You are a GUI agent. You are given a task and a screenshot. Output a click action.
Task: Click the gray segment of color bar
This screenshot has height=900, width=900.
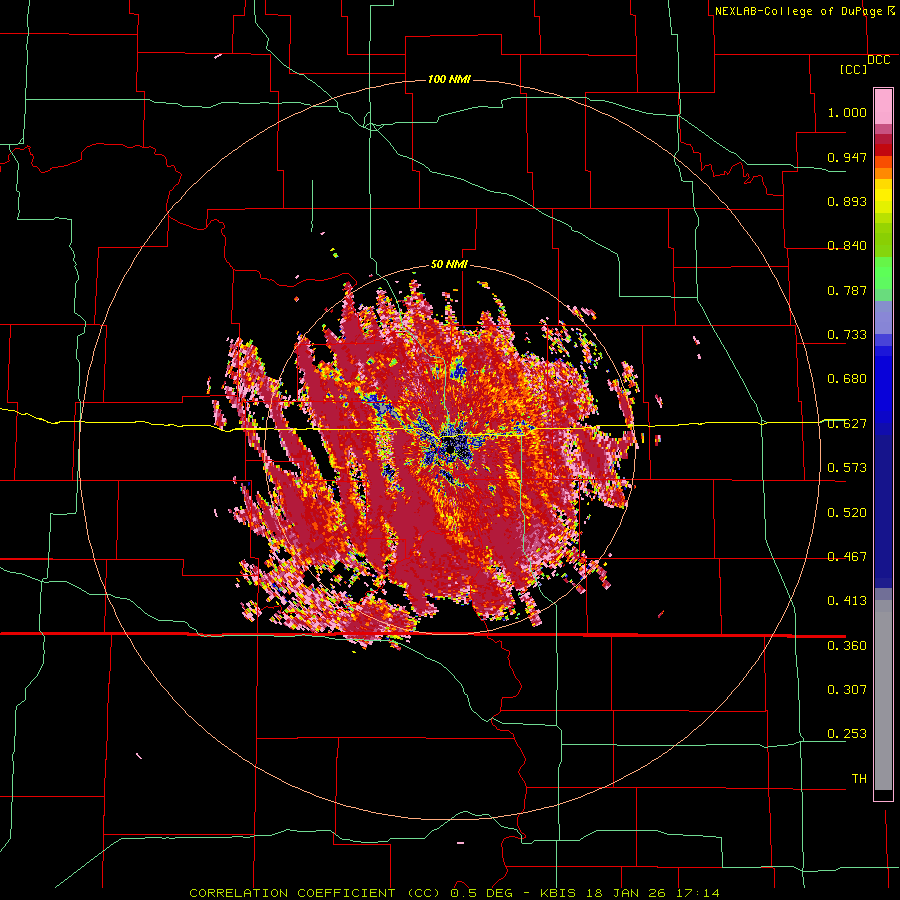point(883,695)
